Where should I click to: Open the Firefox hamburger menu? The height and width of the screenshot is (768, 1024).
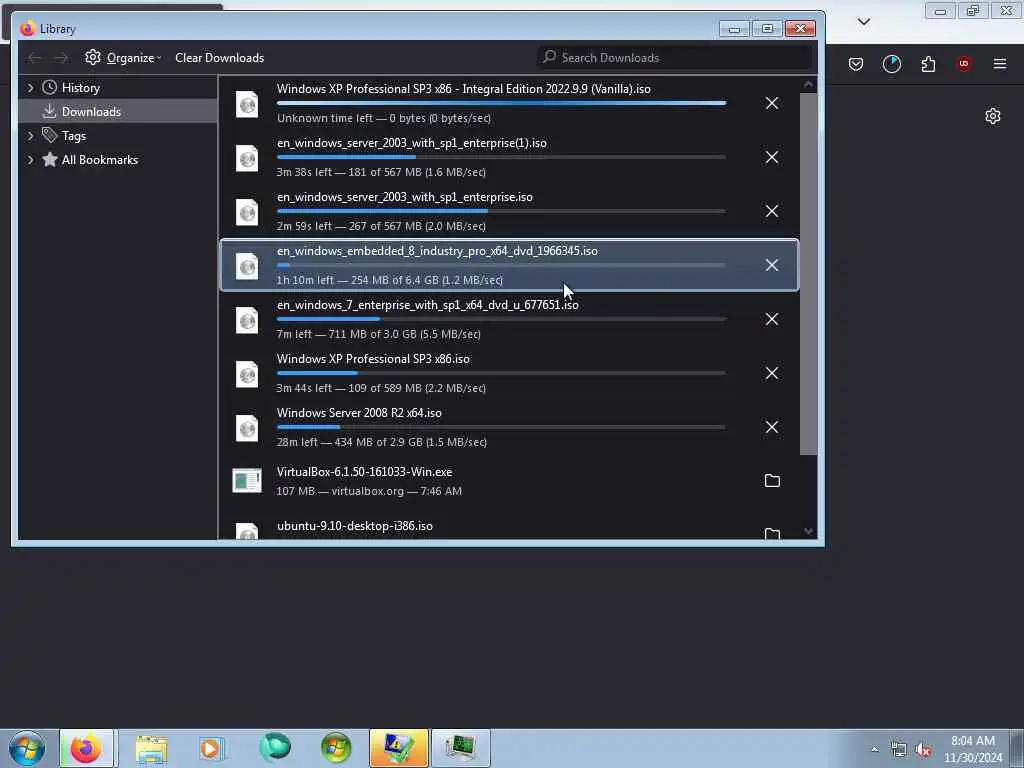point(1000,64)
